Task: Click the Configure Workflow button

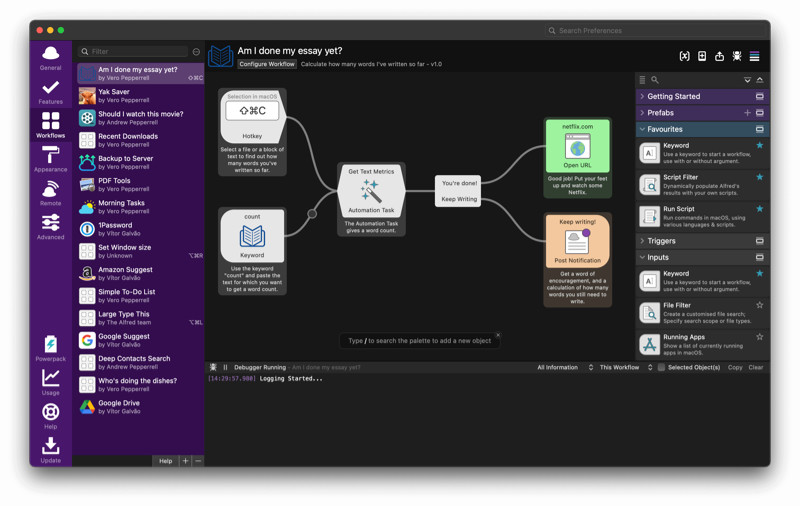Action: (267, 64)
